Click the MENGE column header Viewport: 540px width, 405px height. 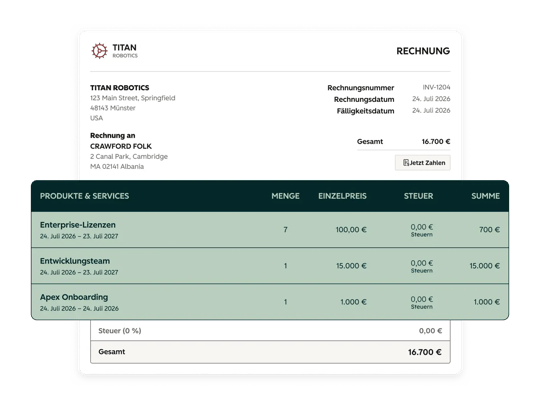coord(285,196)
